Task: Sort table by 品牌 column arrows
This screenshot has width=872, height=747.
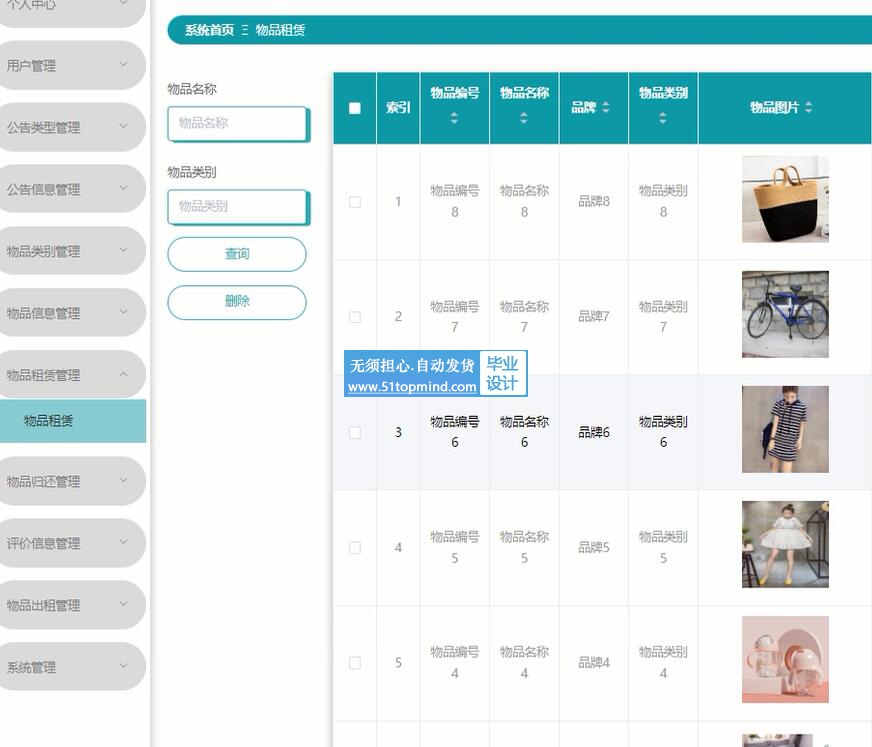Action: click(x=606, y=107)
